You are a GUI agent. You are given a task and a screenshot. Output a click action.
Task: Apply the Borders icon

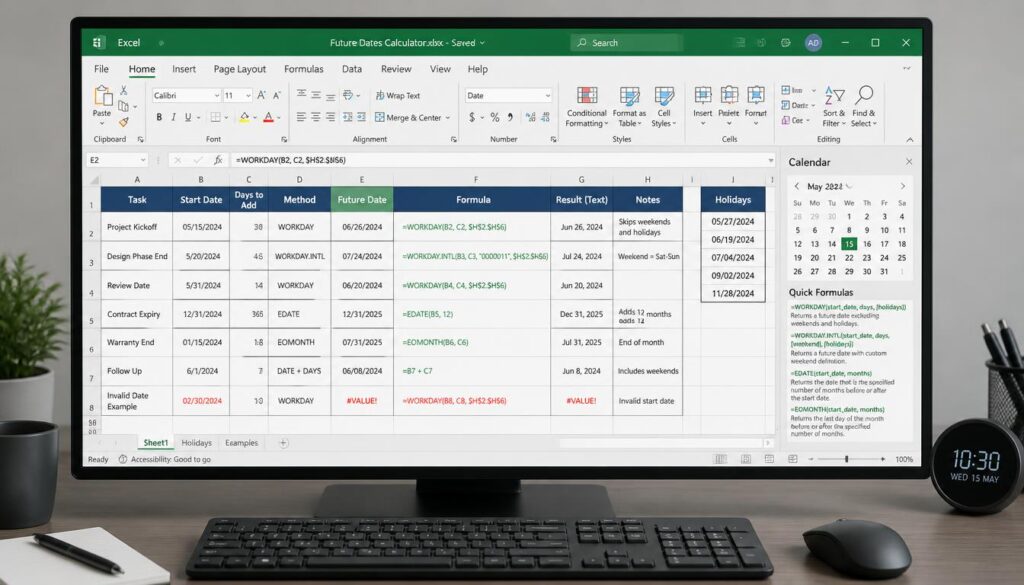[215, 118]
